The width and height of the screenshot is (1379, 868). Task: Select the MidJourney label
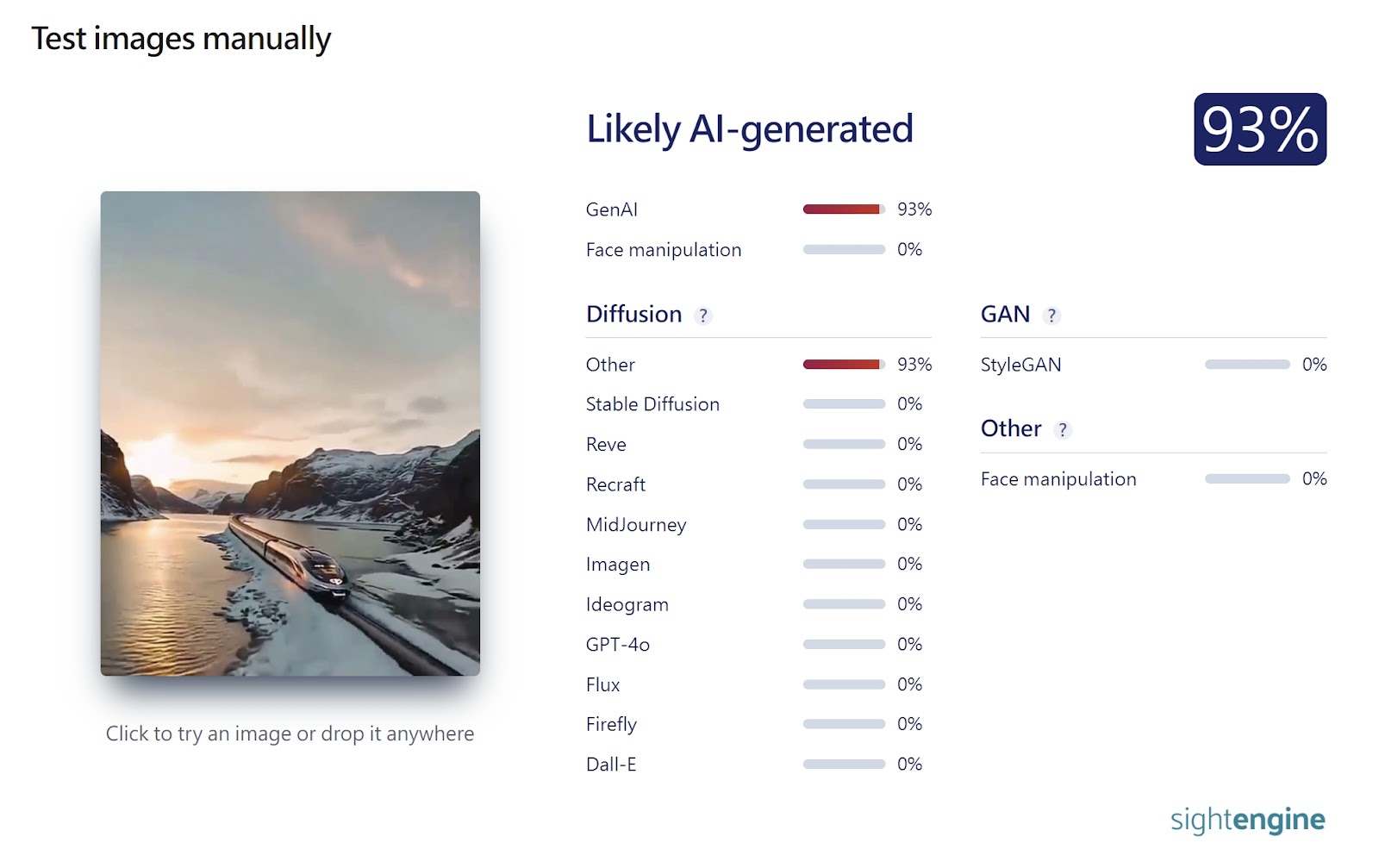[636, 525]
